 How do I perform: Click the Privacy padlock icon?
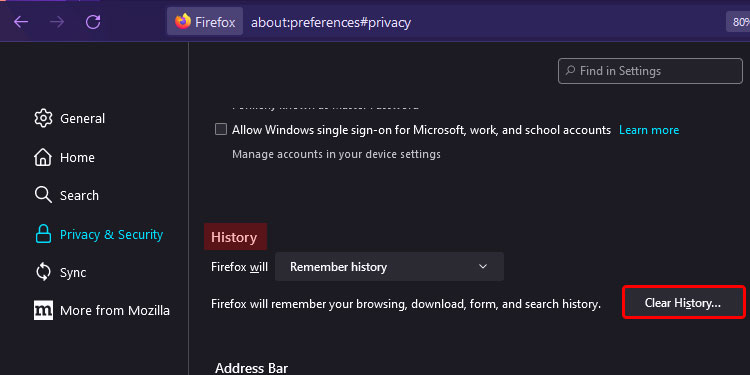43,234
